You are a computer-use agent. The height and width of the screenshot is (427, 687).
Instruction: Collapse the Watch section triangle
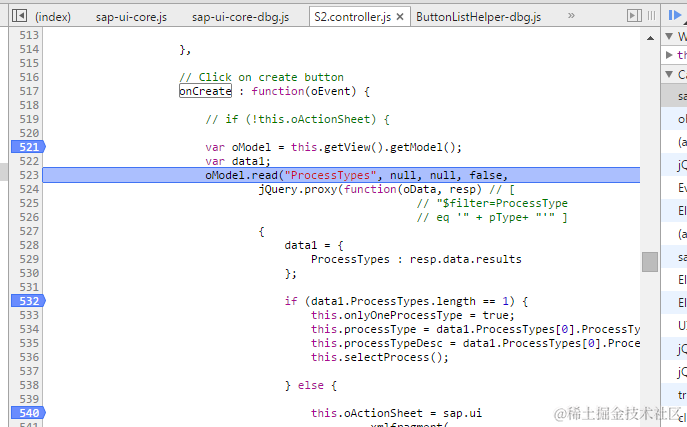coord(669,36)
